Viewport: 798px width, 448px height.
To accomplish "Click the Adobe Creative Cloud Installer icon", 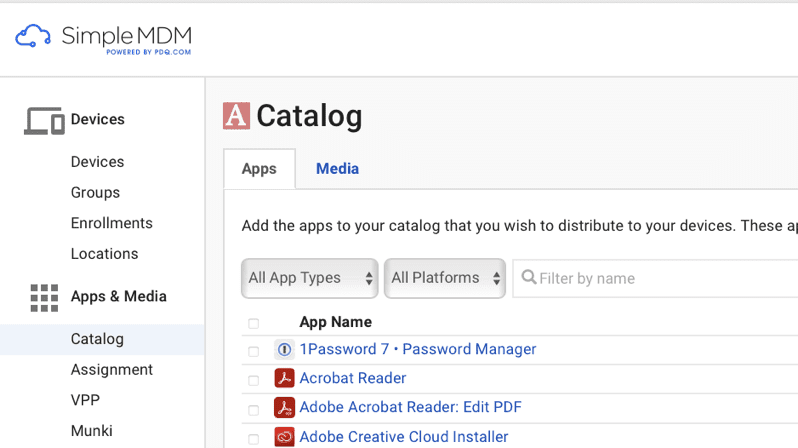I will coord(284,437).
